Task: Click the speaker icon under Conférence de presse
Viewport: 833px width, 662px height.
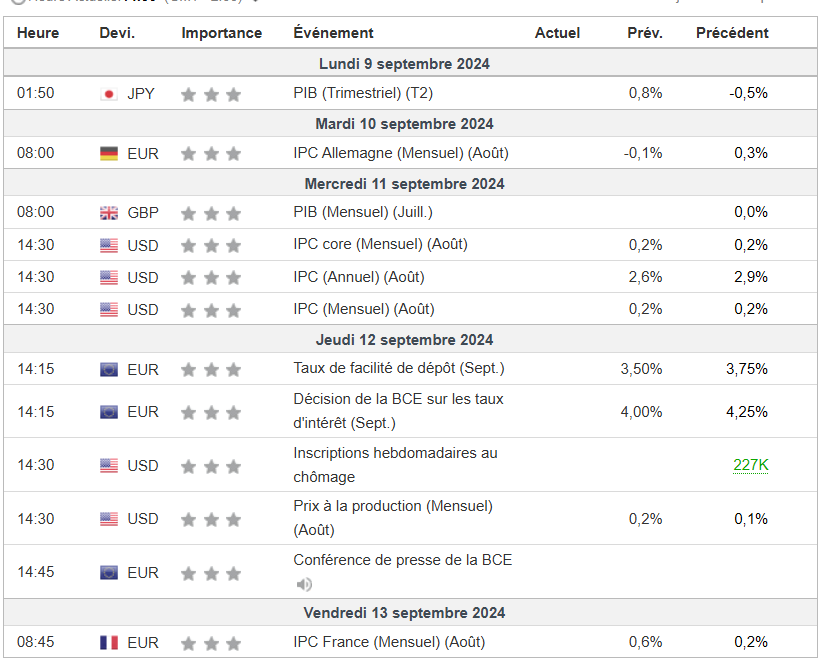Action: click(x=304, y=585)
